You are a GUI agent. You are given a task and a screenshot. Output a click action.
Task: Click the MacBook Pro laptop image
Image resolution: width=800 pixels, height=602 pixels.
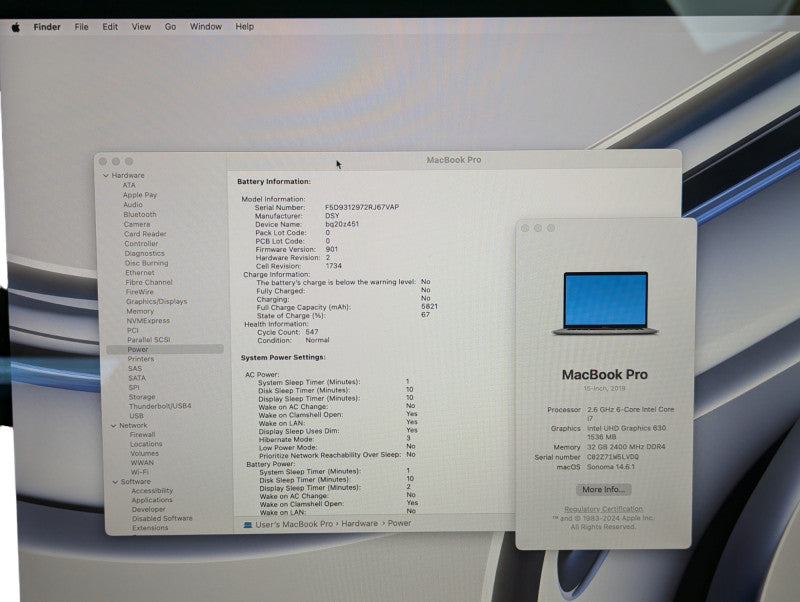click(x=606, y=304)
